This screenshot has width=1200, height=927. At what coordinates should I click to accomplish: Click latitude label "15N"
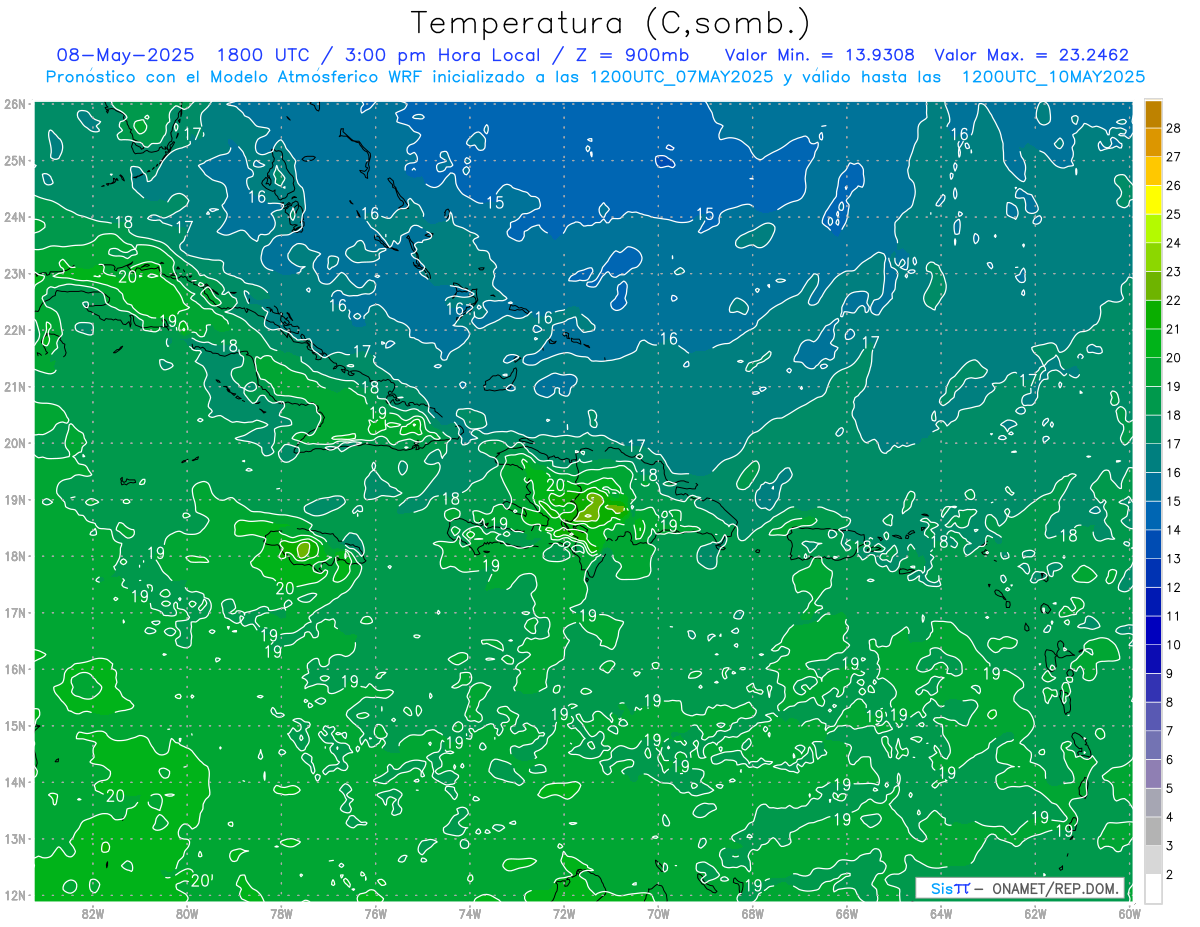tap(15, 725)
